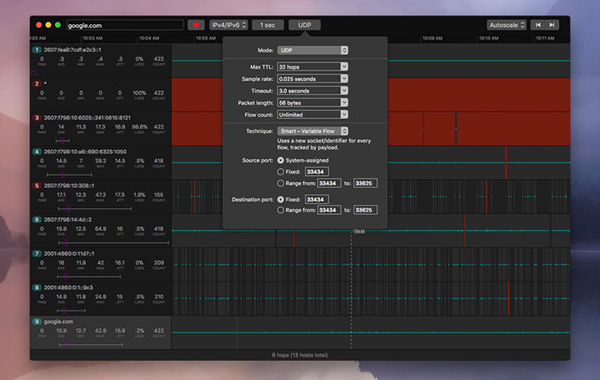
Task: Click the 10:09 AM timeline label
Action: [x=432, y=38]
